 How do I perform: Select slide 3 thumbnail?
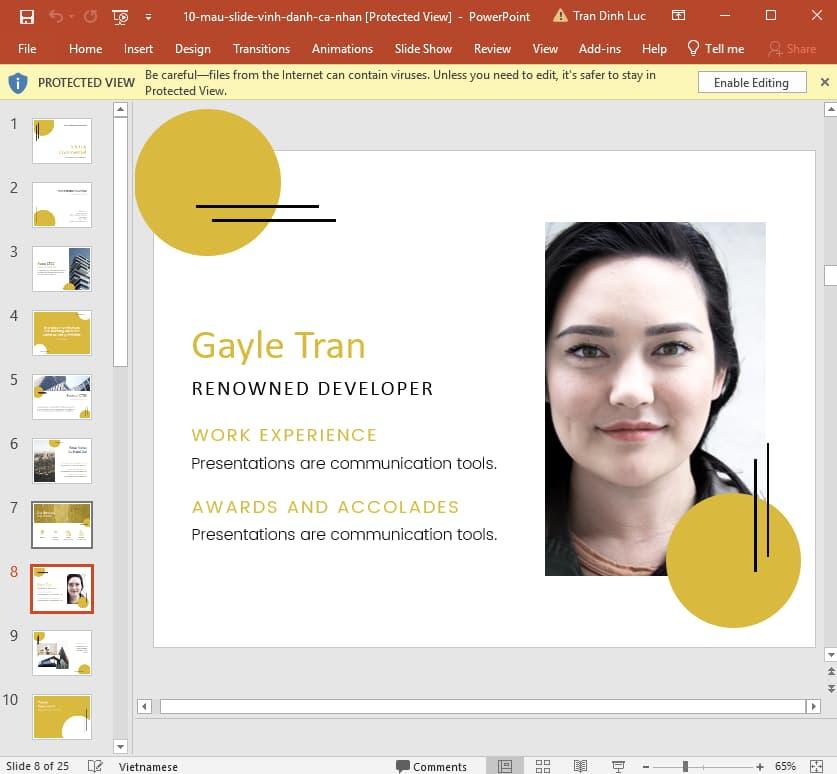click(x=62, y=269)
